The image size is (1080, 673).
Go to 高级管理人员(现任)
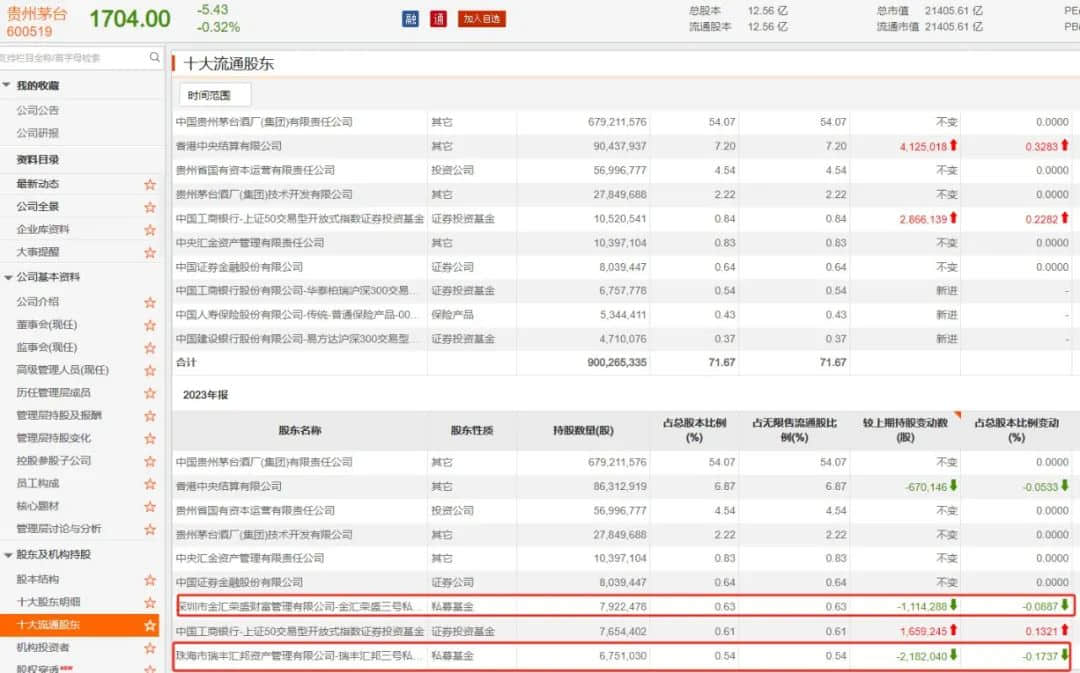[63, 370]
